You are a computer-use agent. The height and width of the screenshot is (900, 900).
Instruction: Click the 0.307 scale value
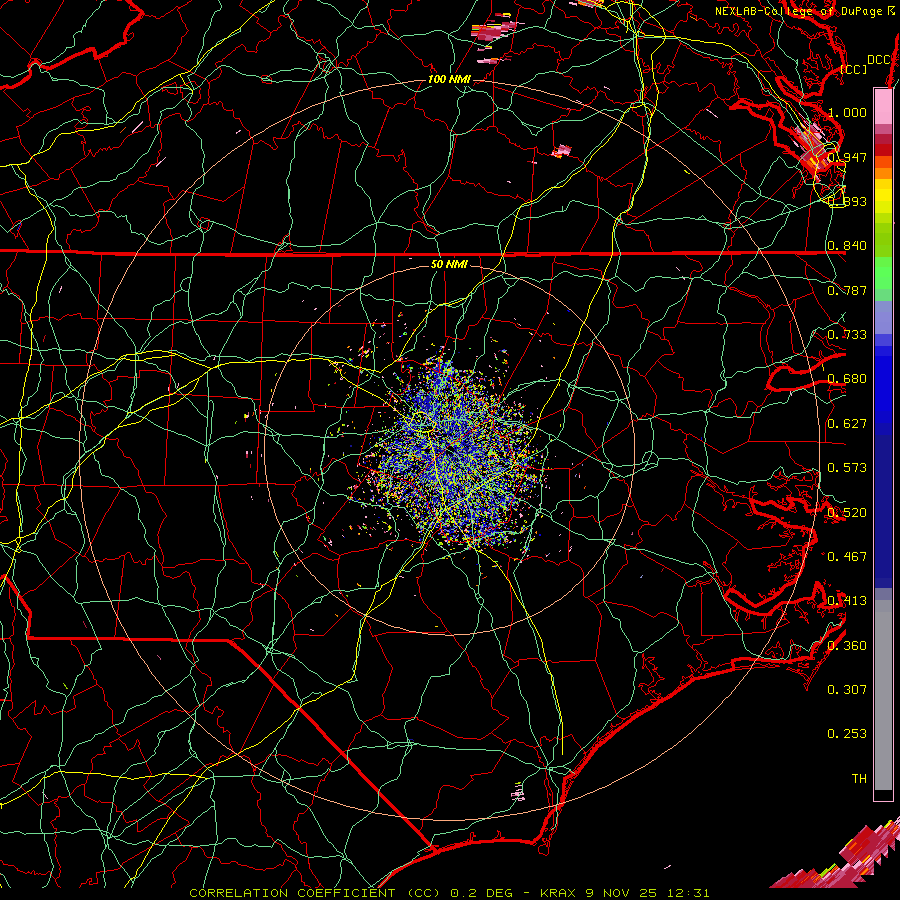847,690
